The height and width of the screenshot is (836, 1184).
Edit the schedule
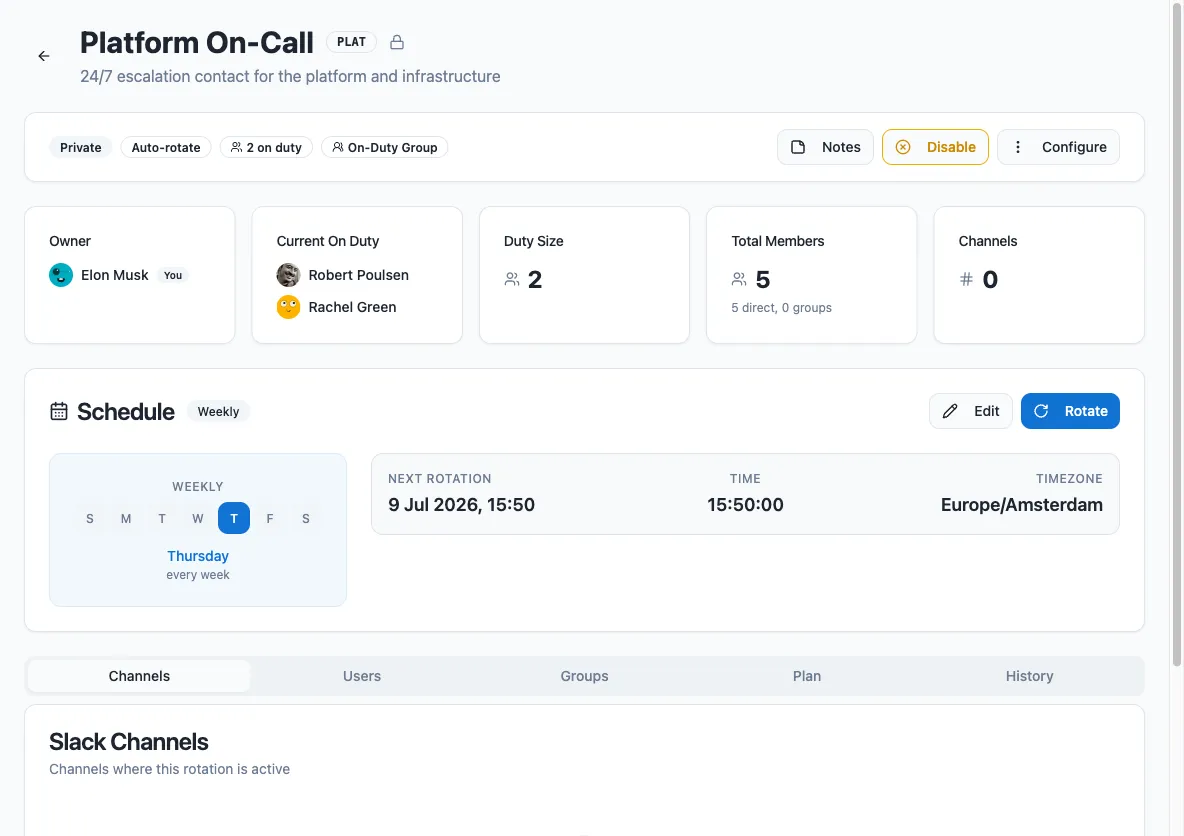[x=970, y=411]
